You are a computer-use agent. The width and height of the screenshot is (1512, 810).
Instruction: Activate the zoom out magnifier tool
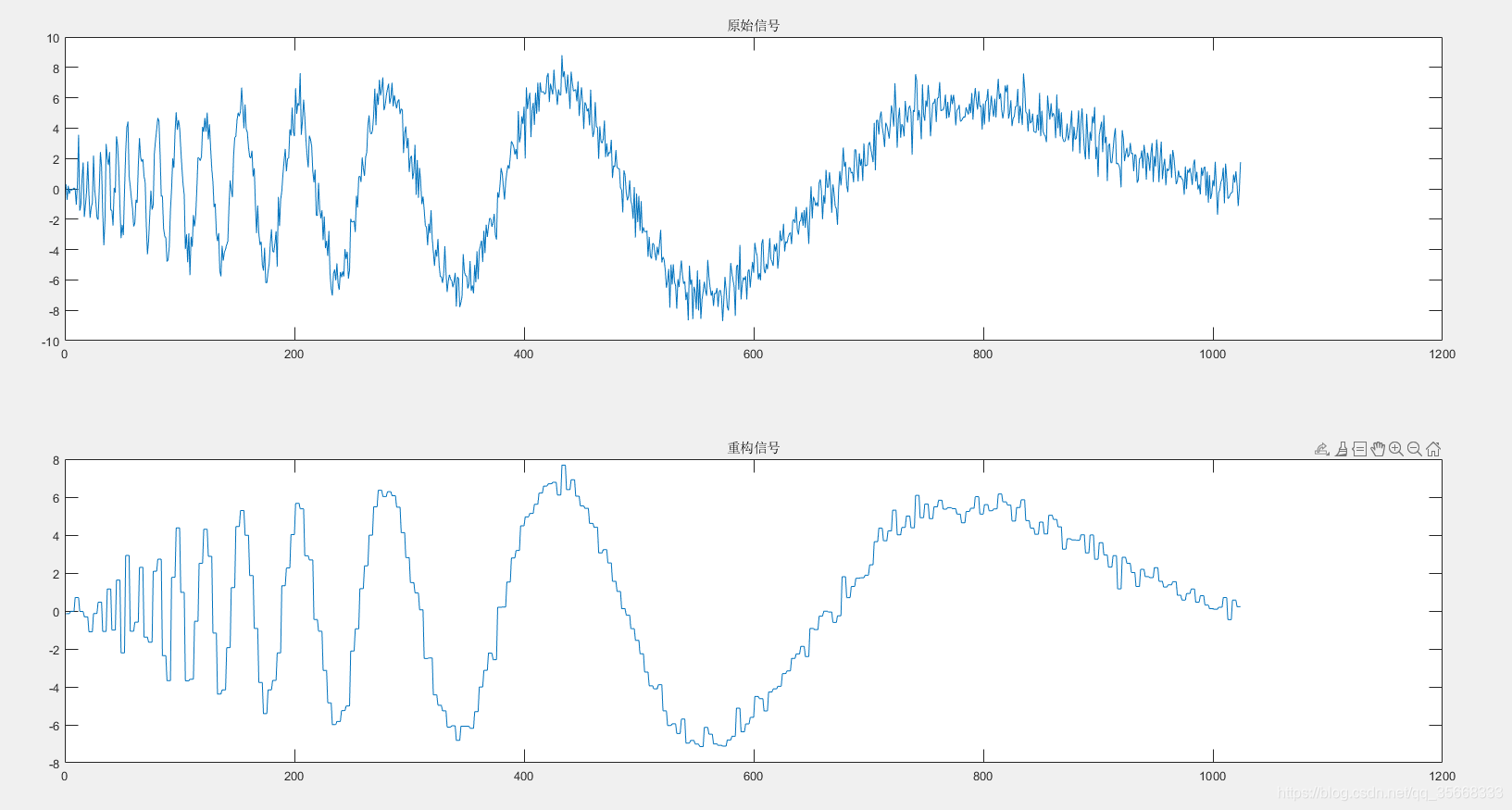coord(1415,449)
